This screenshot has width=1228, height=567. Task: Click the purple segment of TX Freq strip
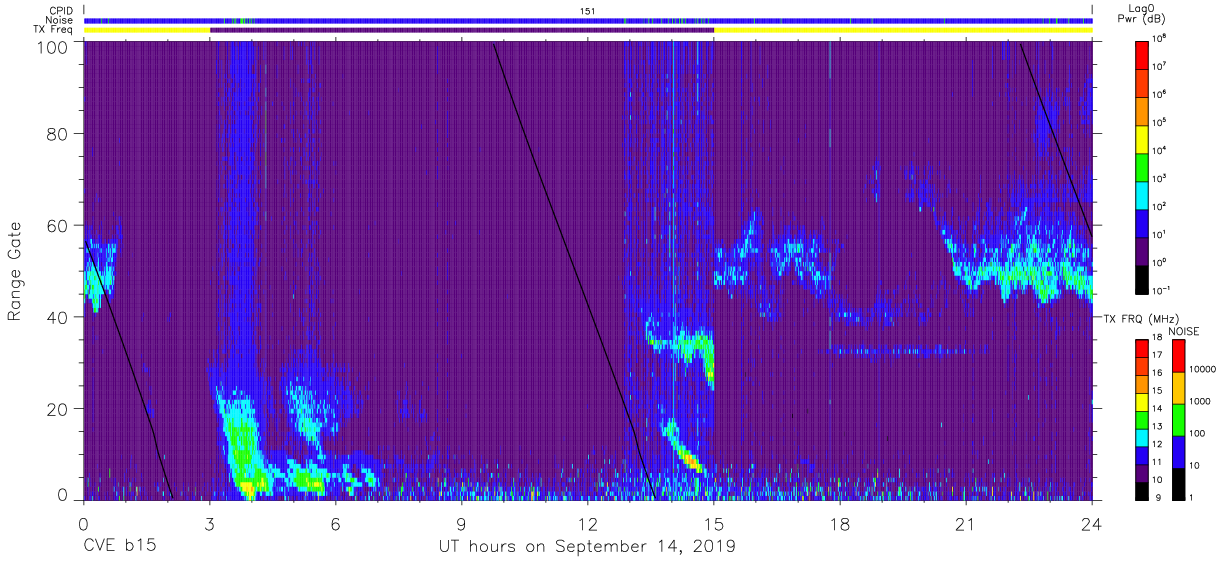point(462,30)
